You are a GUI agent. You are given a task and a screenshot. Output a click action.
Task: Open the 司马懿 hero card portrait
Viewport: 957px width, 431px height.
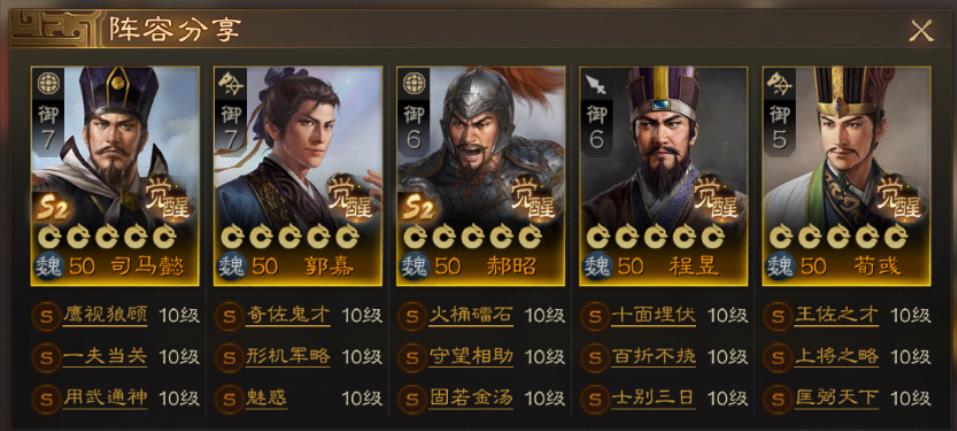(115, 176)
